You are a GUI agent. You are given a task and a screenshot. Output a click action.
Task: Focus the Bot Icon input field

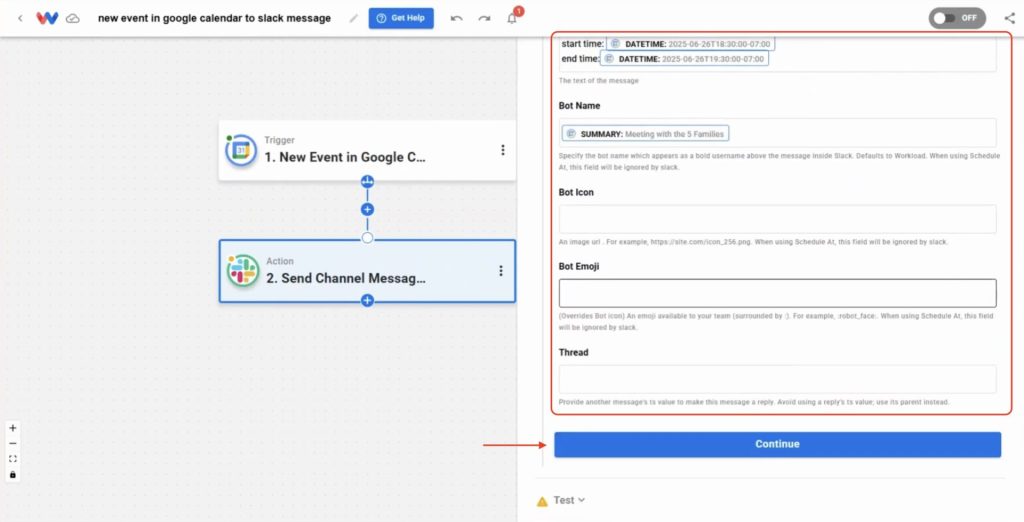[x=777, y=219]
